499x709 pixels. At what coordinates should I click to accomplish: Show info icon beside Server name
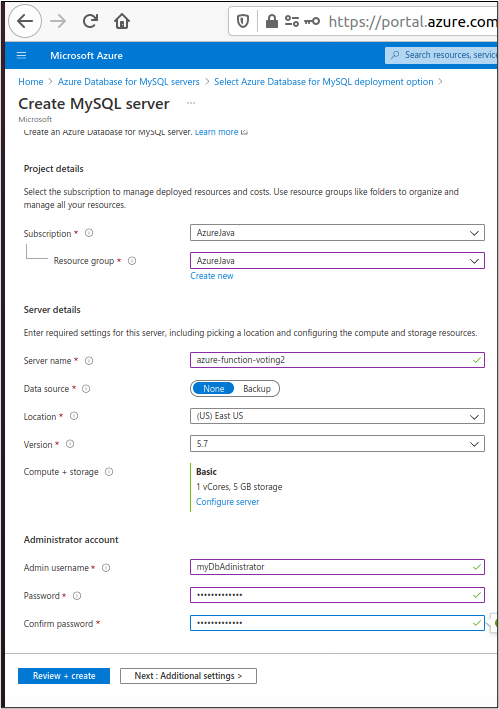[89, 360]
